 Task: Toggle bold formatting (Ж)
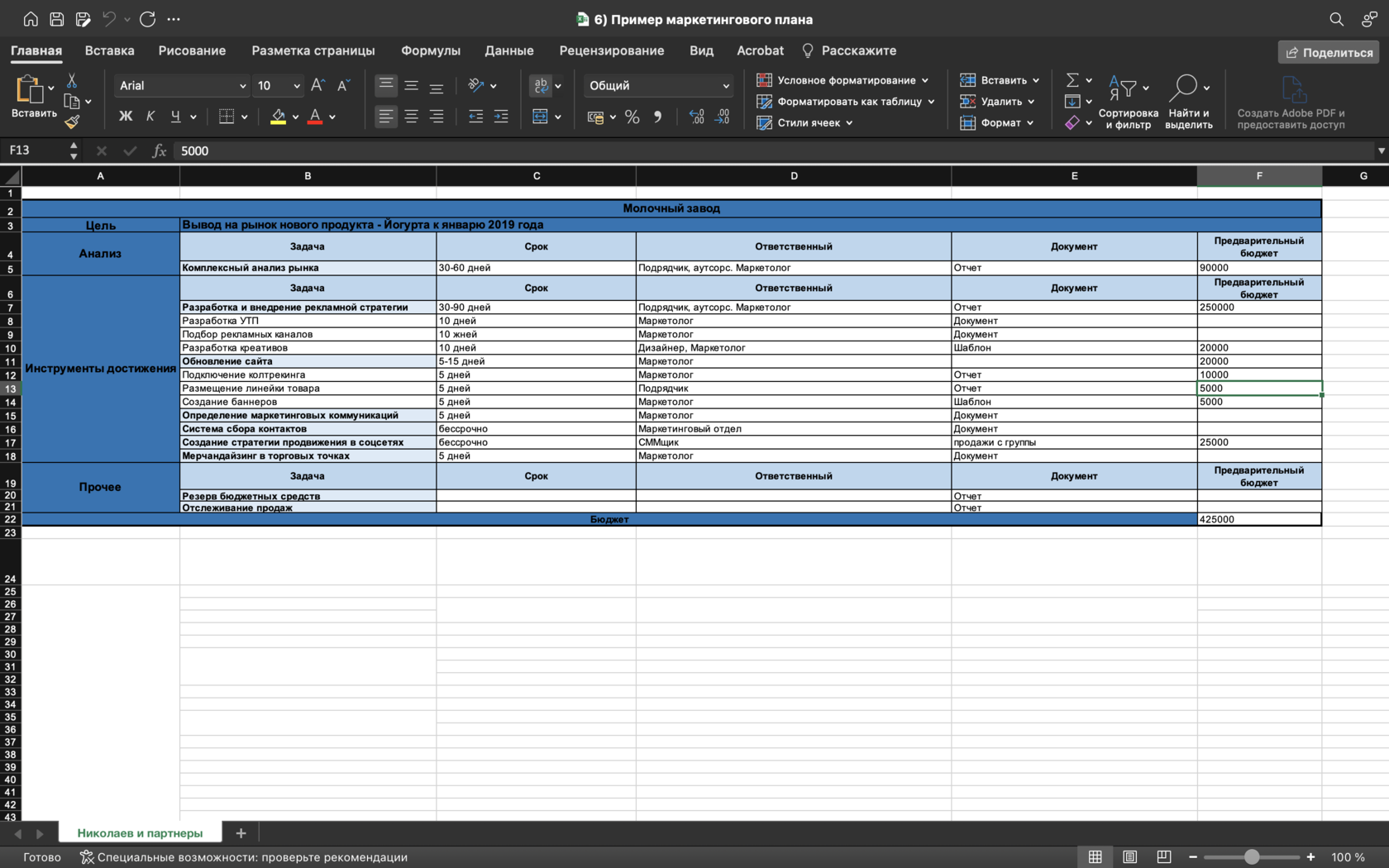pos(126,117)
